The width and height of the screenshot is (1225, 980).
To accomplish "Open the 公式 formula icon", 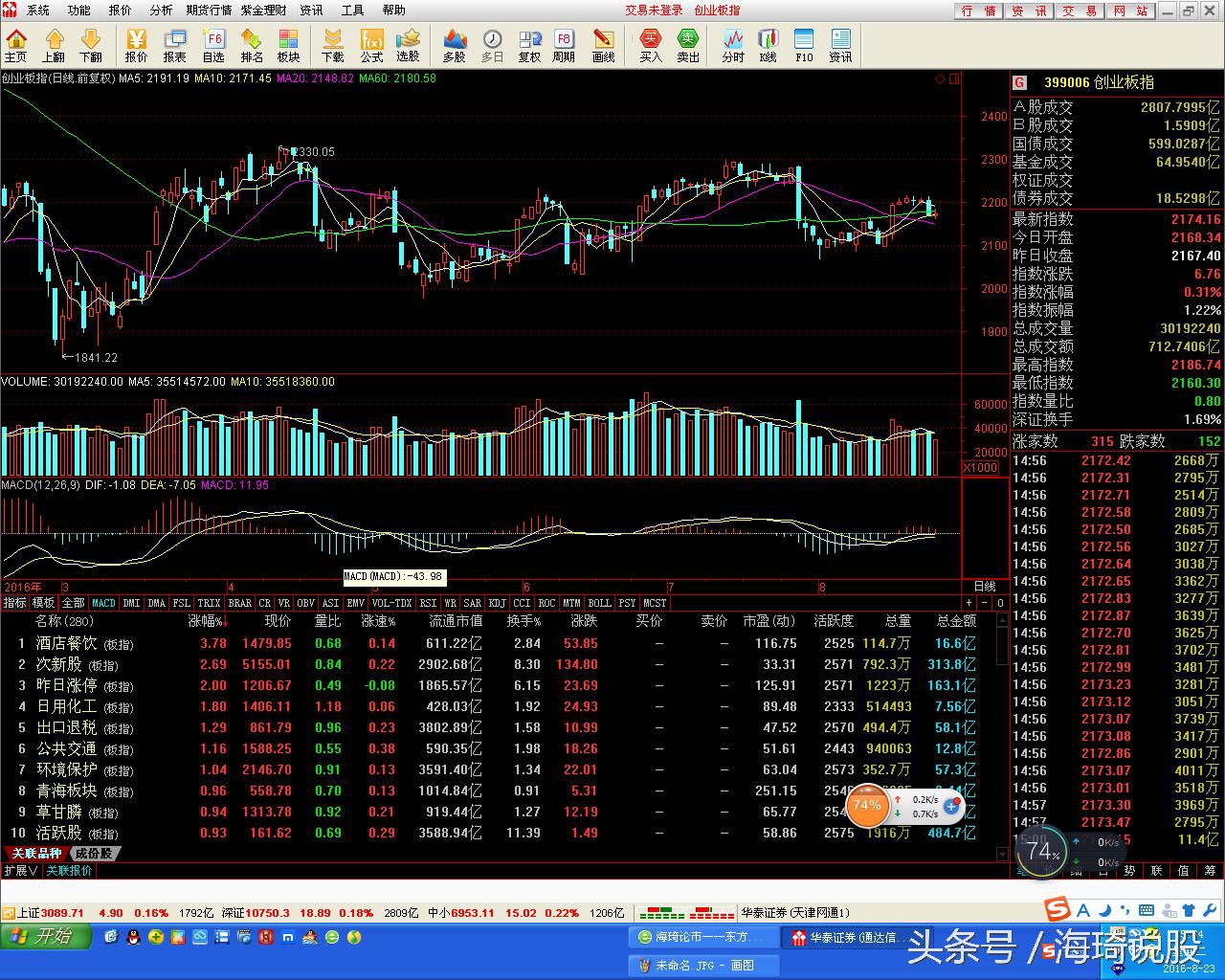I will [371, 45].
